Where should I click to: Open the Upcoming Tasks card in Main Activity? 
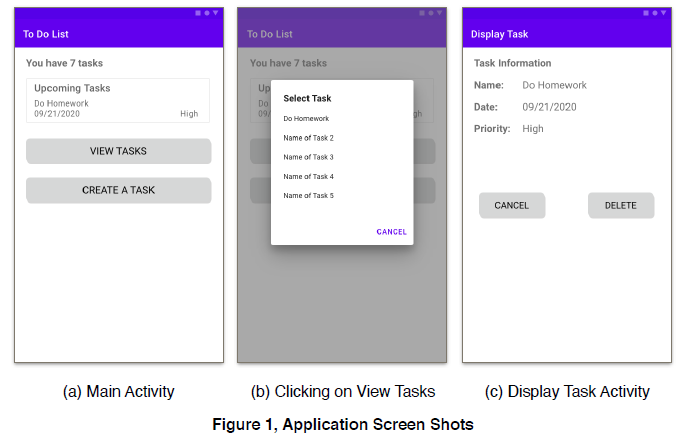coord(118,101)
